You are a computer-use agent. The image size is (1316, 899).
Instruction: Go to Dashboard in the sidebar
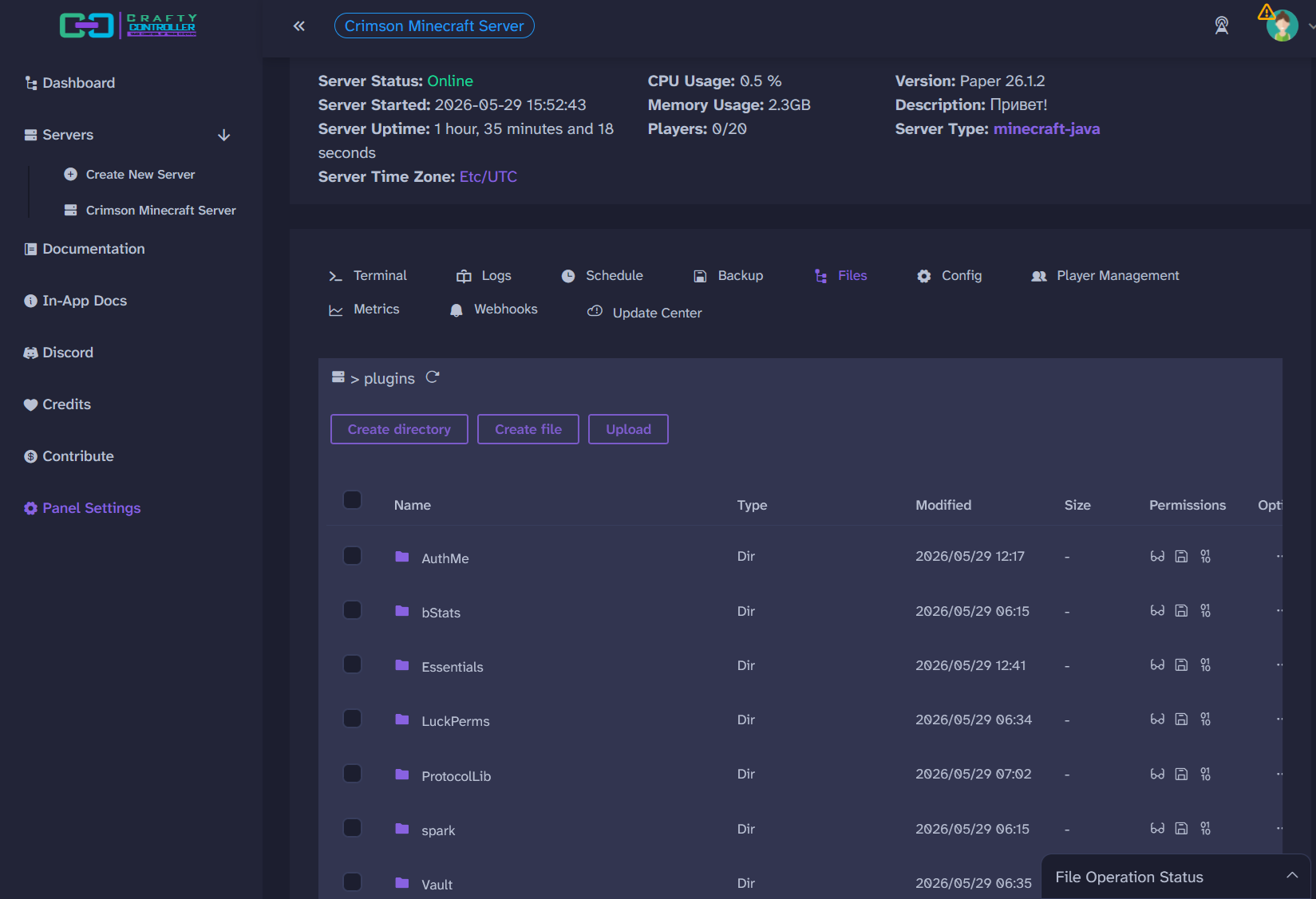[x=69, y=83]
